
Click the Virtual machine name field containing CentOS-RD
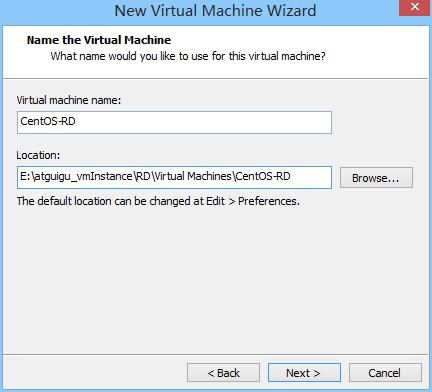tap(174, 122)
